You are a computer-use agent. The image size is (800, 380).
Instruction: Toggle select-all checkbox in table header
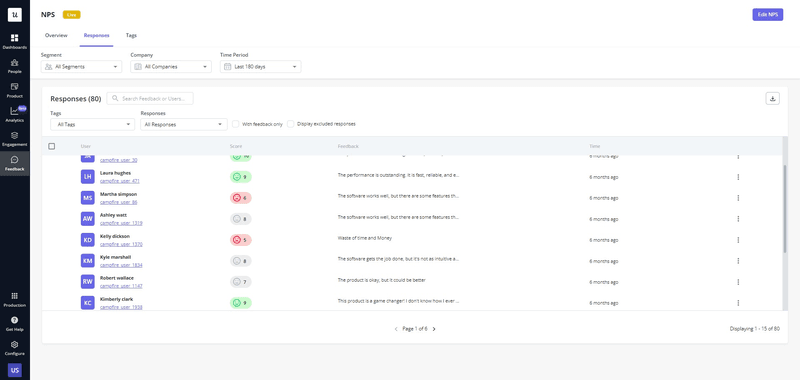(52, 146)
